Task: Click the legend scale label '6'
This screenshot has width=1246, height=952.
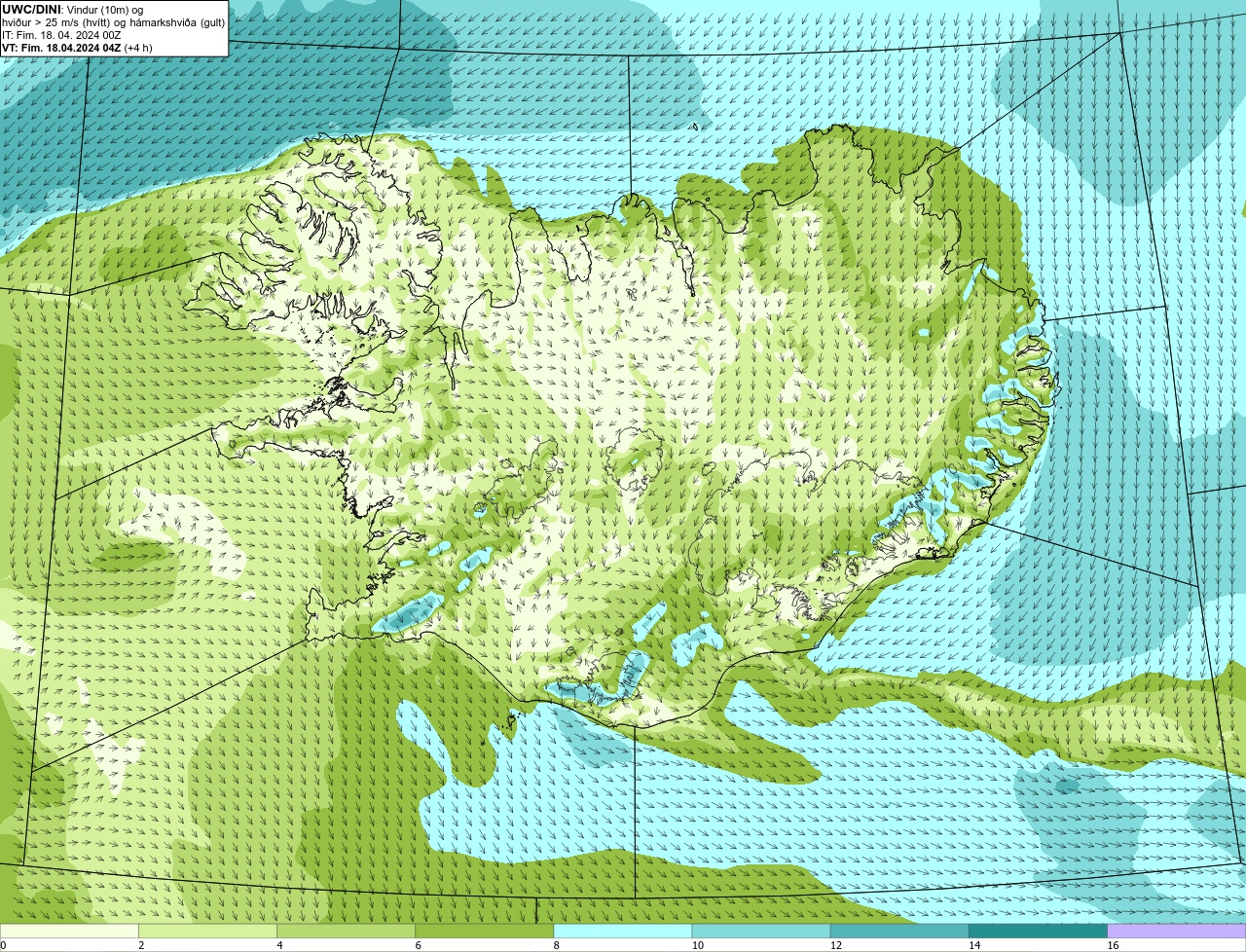Action: (x=419, y=945)
